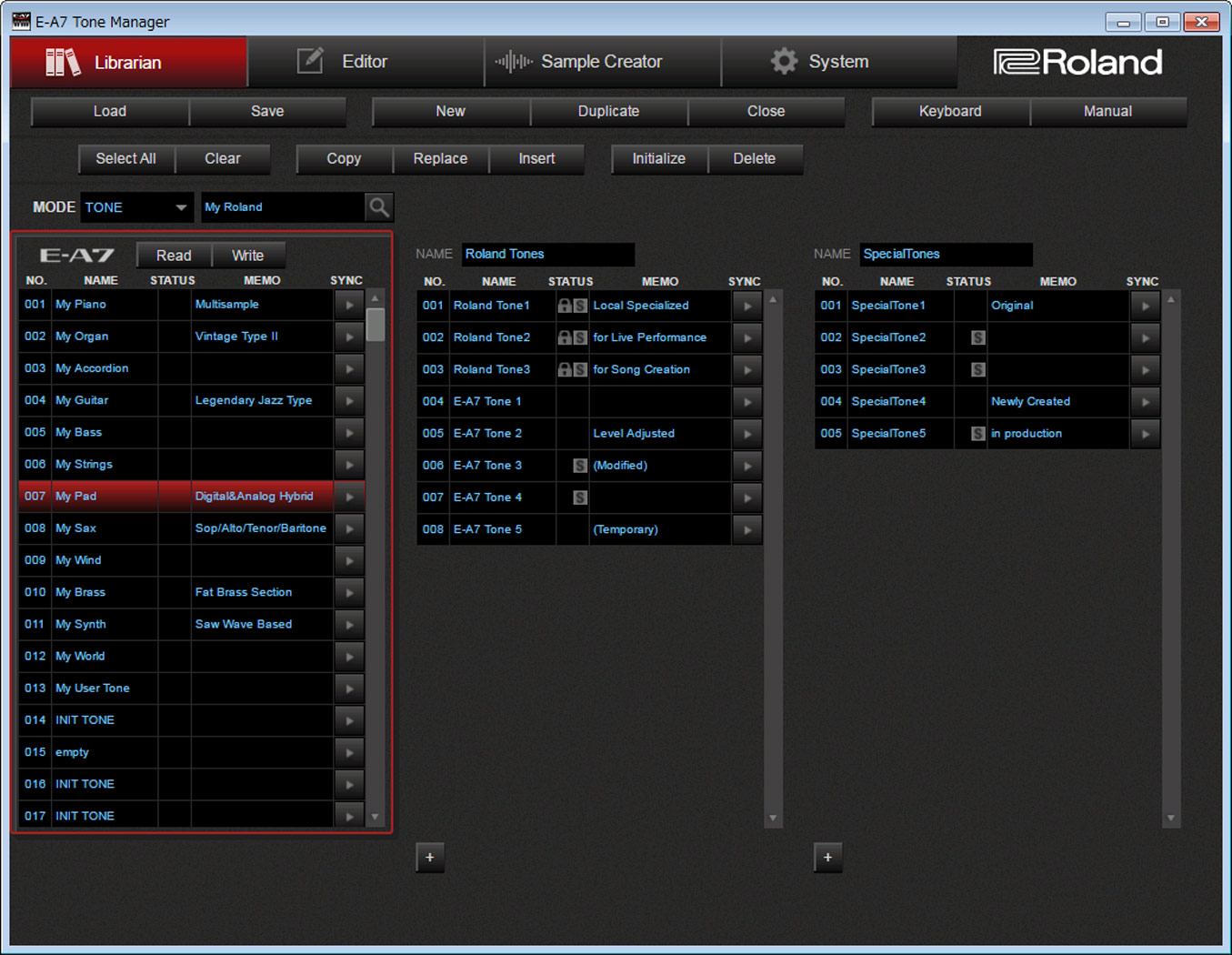Open the Librarian tab

(x=129, y=62)
